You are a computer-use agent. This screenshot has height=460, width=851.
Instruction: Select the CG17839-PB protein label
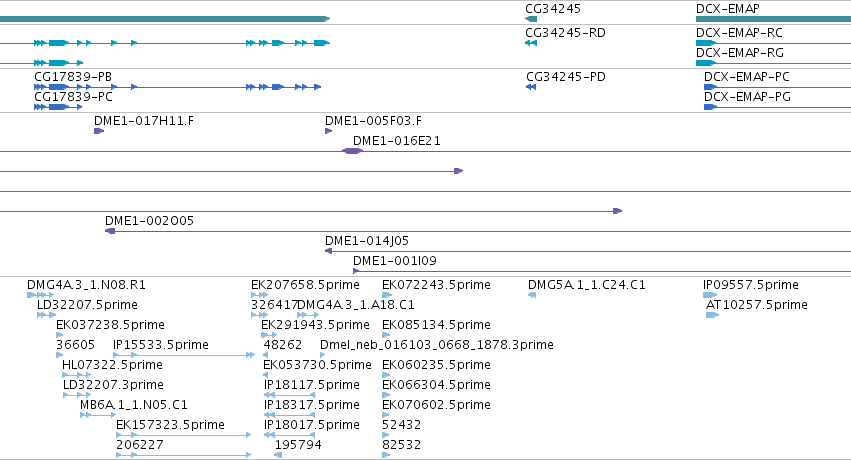(73, 76)
